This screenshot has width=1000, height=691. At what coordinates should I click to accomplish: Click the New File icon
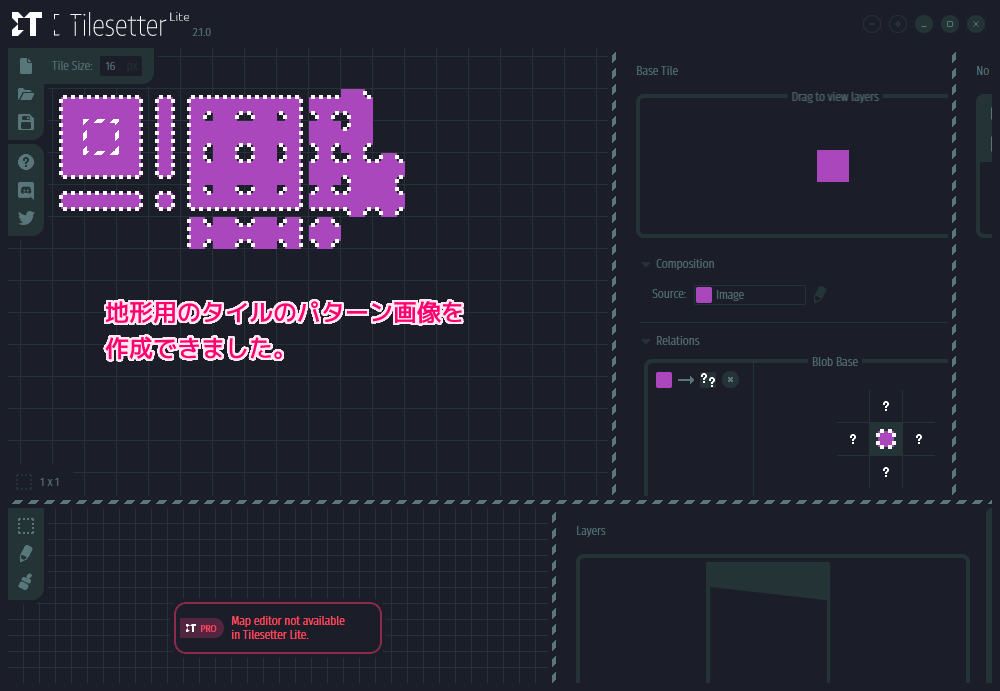(26, 66)
